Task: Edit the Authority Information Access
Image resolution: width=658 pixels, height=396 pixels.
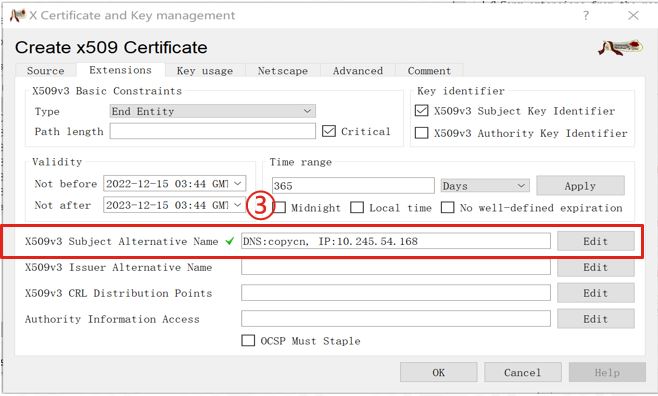Action: click(x=595, y=319)
